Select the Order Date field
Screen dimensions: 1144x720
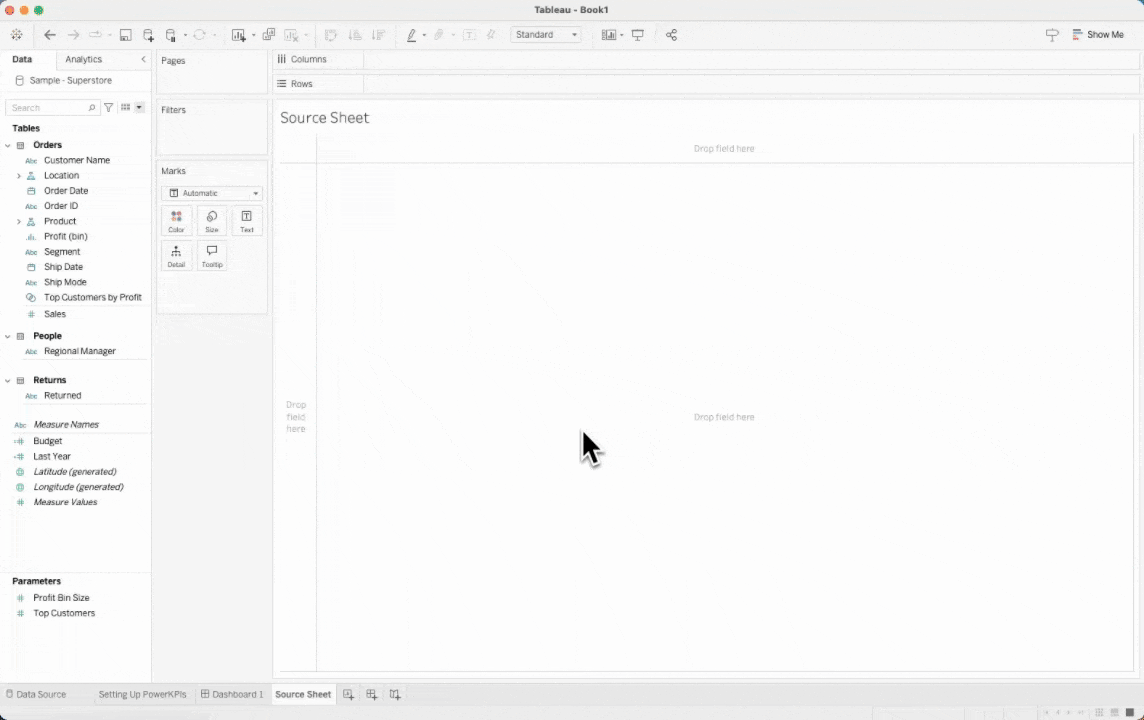click(x=66, y=190)
